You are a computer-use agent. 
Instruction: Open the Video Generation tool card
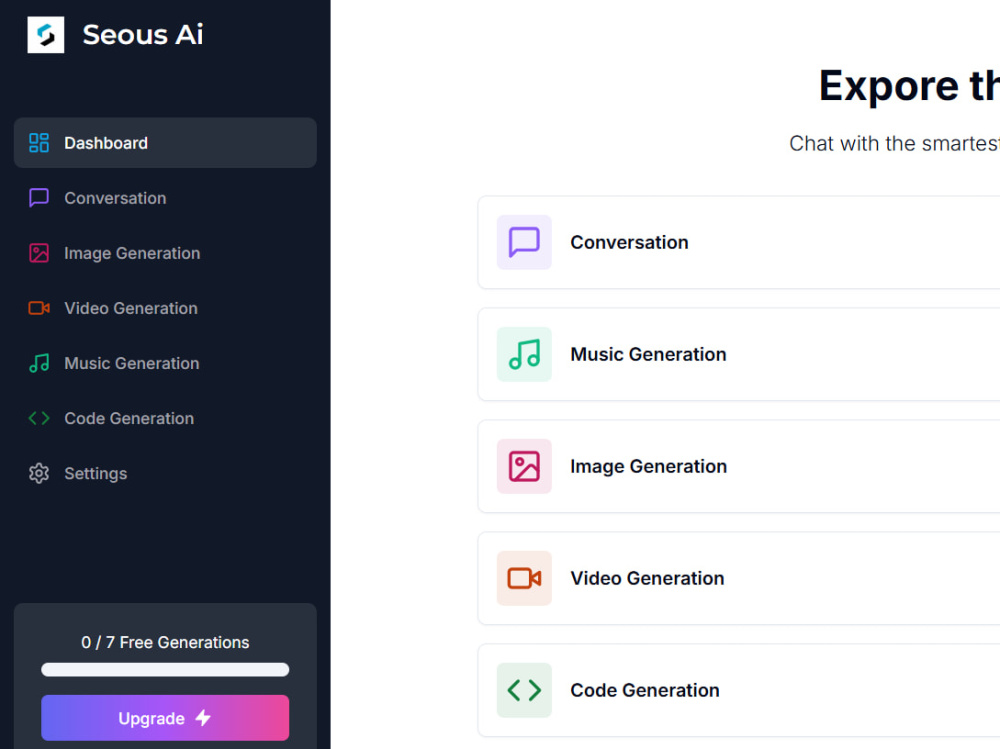[739, 578]
